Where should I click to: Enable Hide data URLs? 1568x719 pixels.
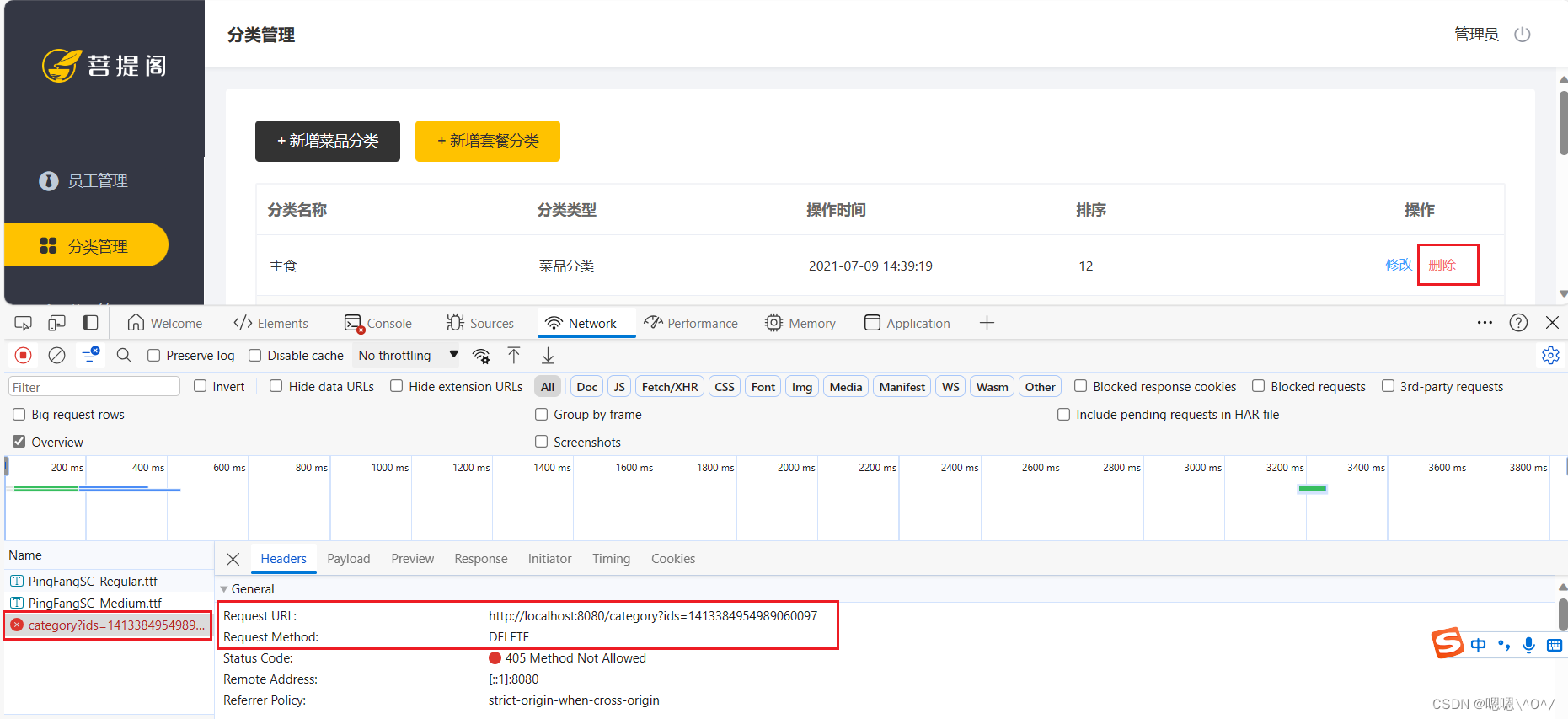276,386
